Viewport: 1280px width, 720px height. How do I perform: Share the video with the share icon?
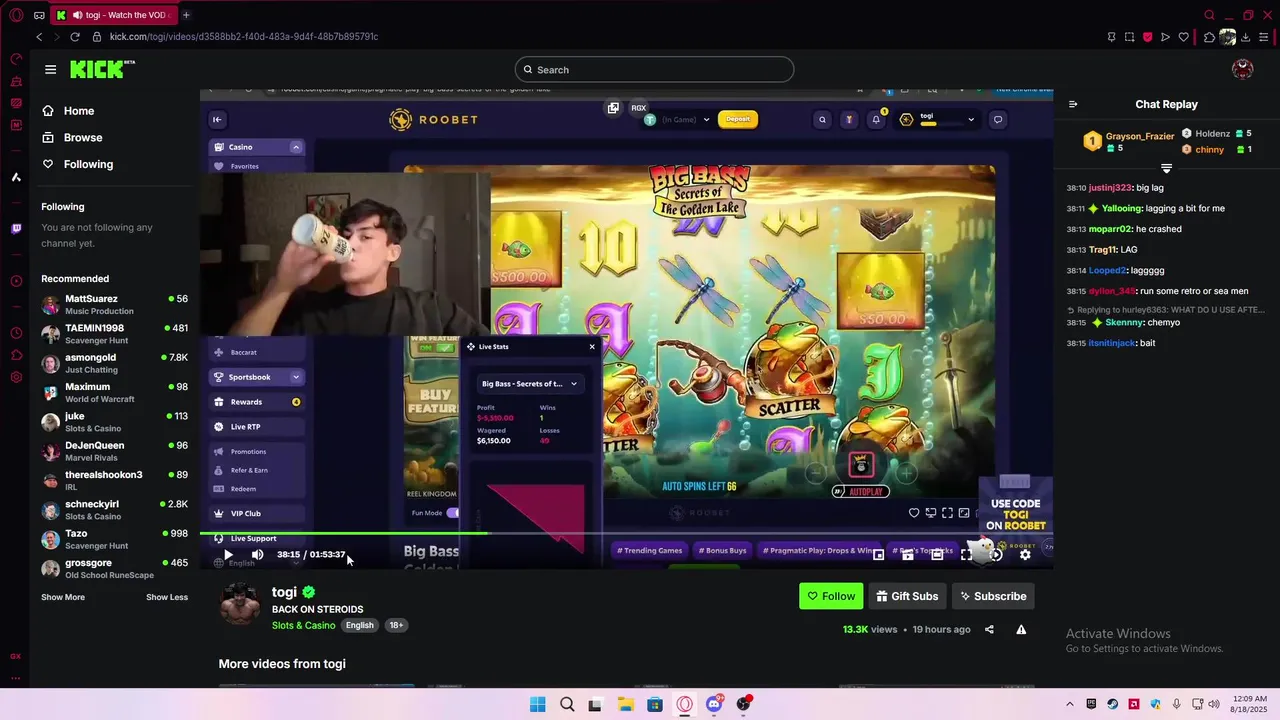tap(989, 630)
